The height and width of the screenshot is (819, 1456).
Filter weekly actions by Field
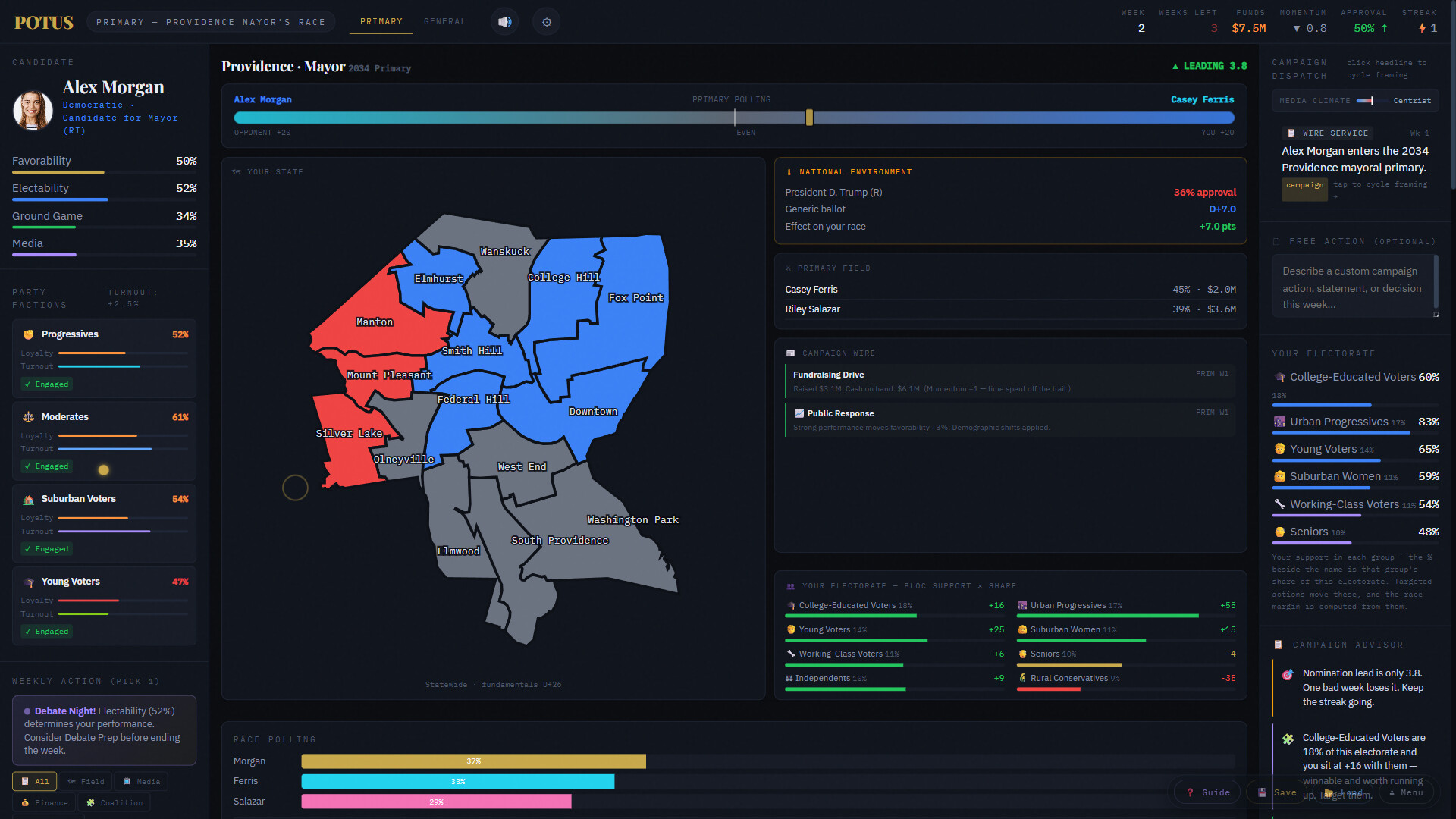pyautogui.click(x=86, y=782)
